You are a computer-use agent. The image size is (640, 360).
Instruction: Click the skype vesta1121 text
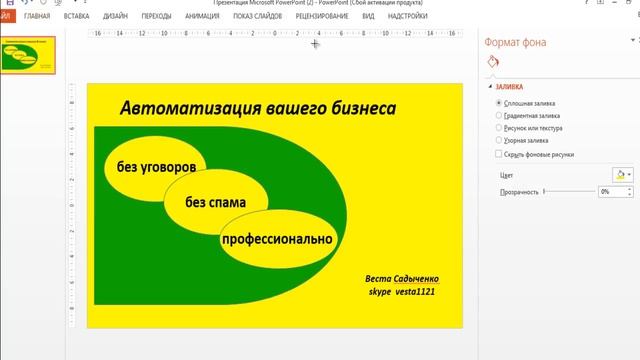[402, 291]
